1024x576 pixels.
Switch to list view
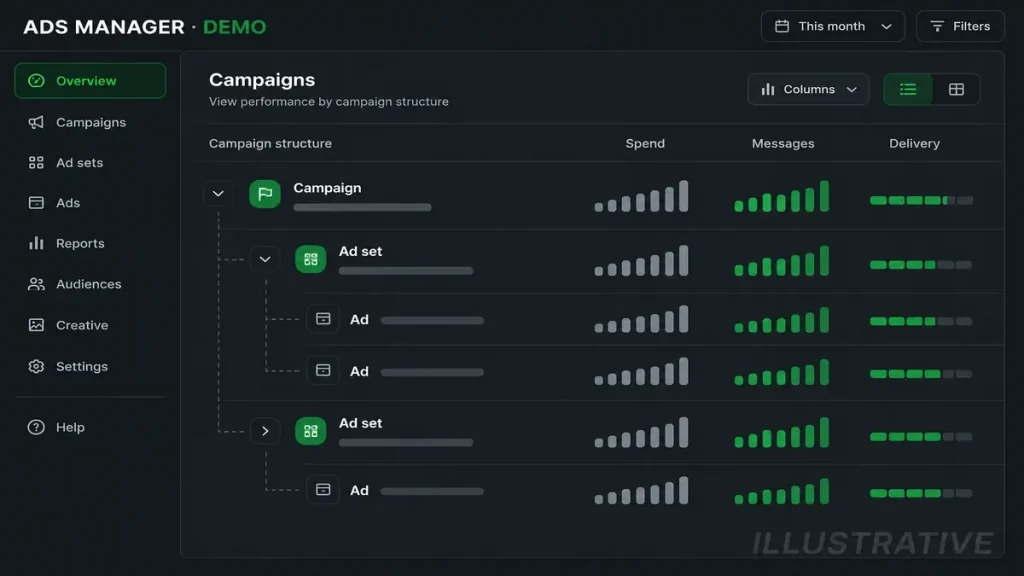908,89
